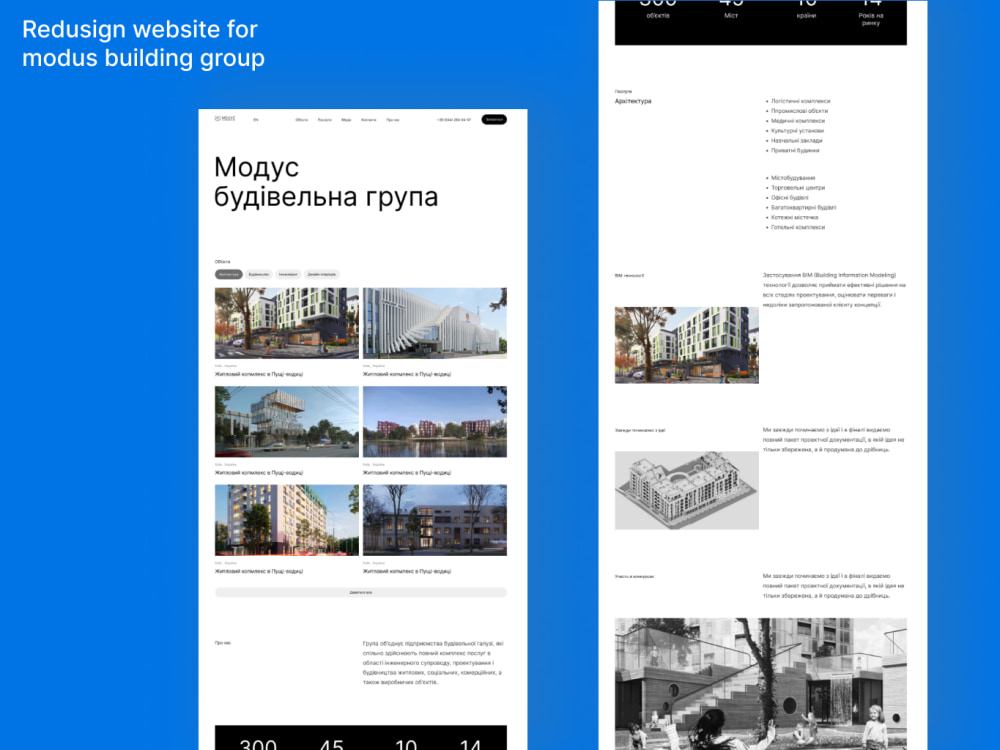Click the 'Архітектура' heading on the right page

coord(633,101)
